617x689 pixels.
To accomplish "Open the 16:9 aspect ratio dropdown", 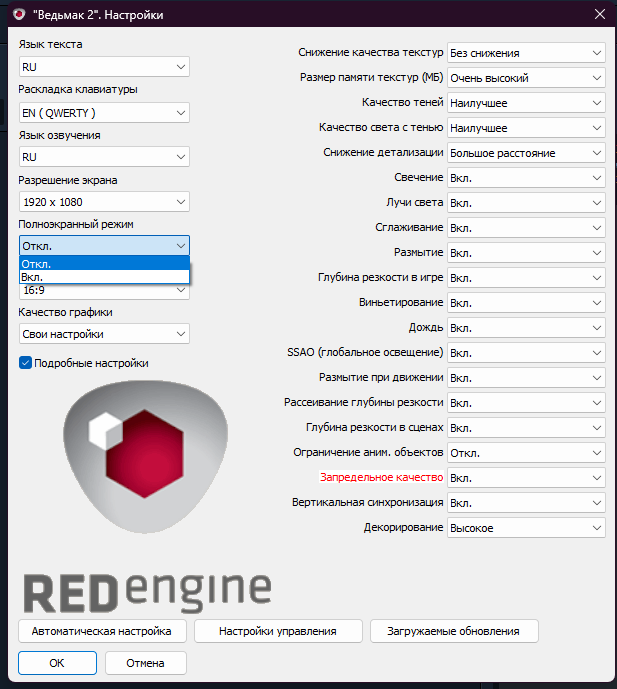I will pos(104,291).
